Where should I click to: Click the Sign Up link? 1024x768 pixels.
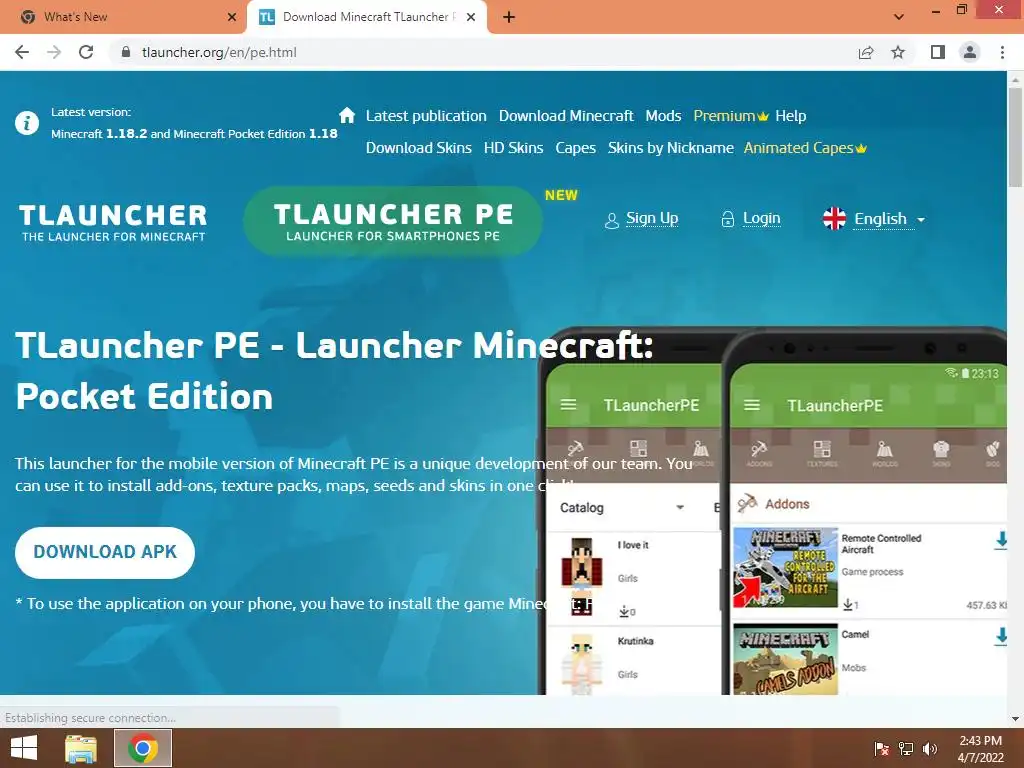(652, 218)
